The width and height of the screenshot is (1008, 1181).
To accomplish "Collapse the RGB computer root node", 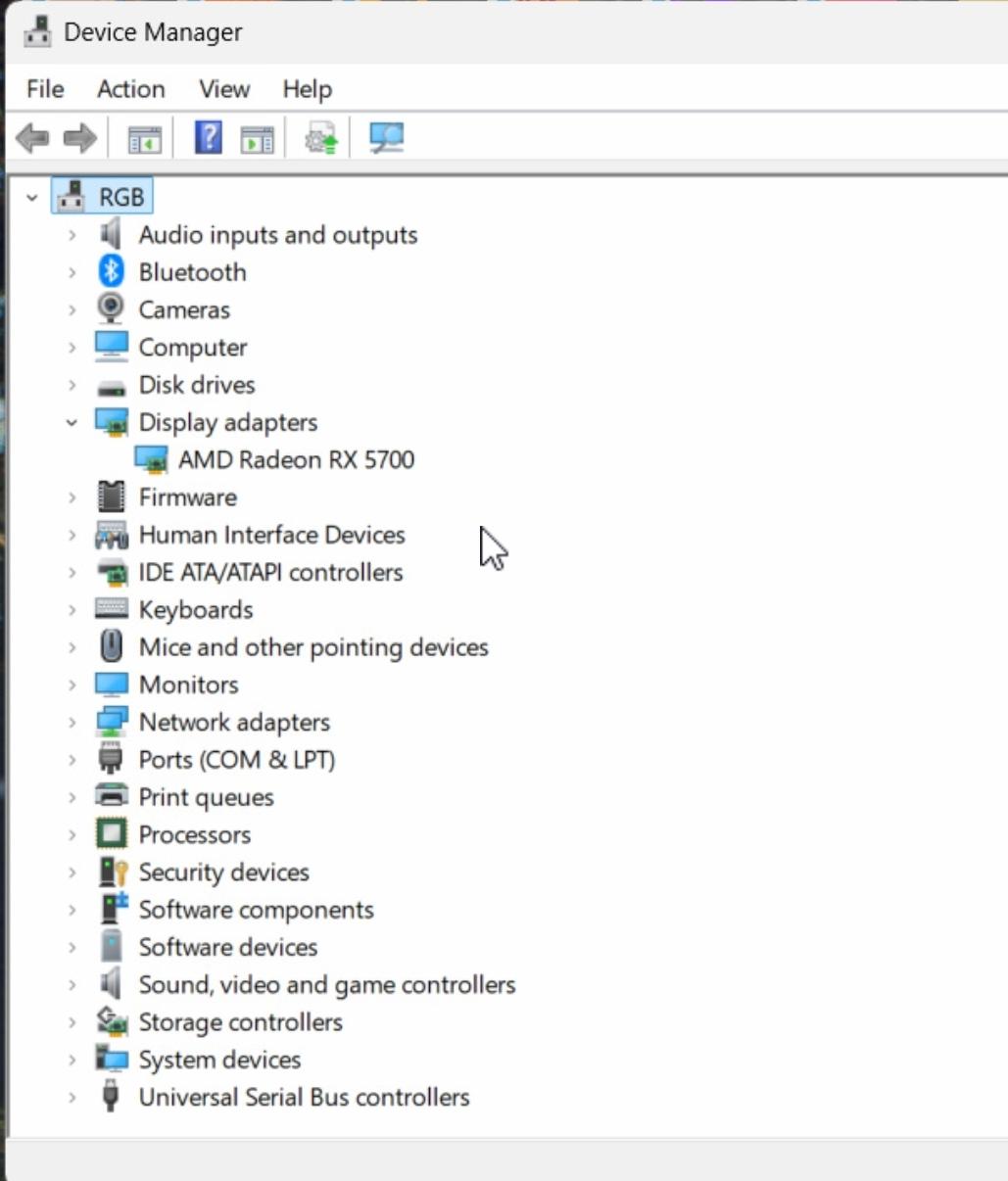I will pos(32,198).
